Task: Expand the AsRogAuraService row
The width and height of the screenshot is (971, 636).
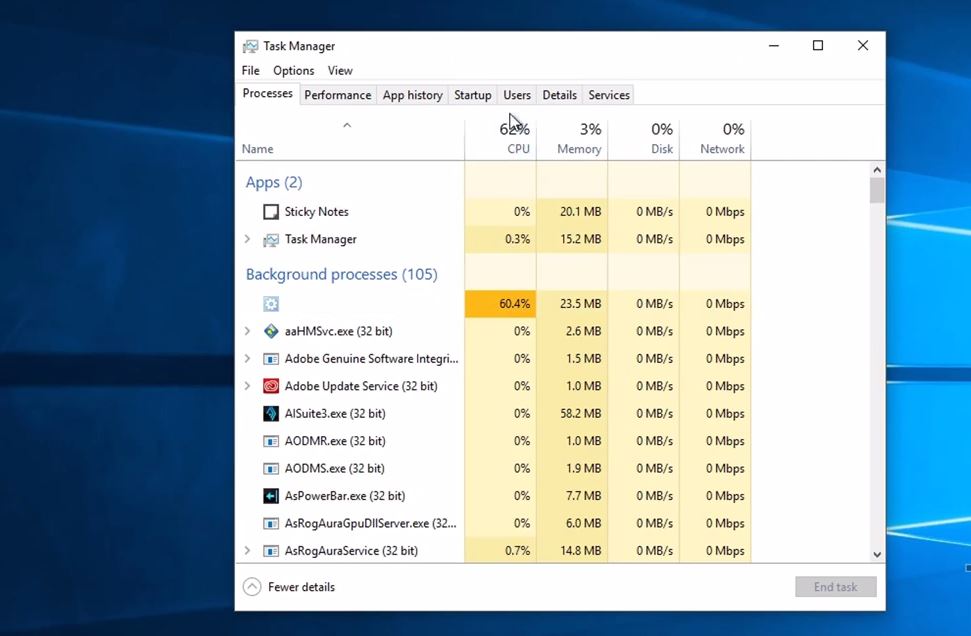Action: 247,551
